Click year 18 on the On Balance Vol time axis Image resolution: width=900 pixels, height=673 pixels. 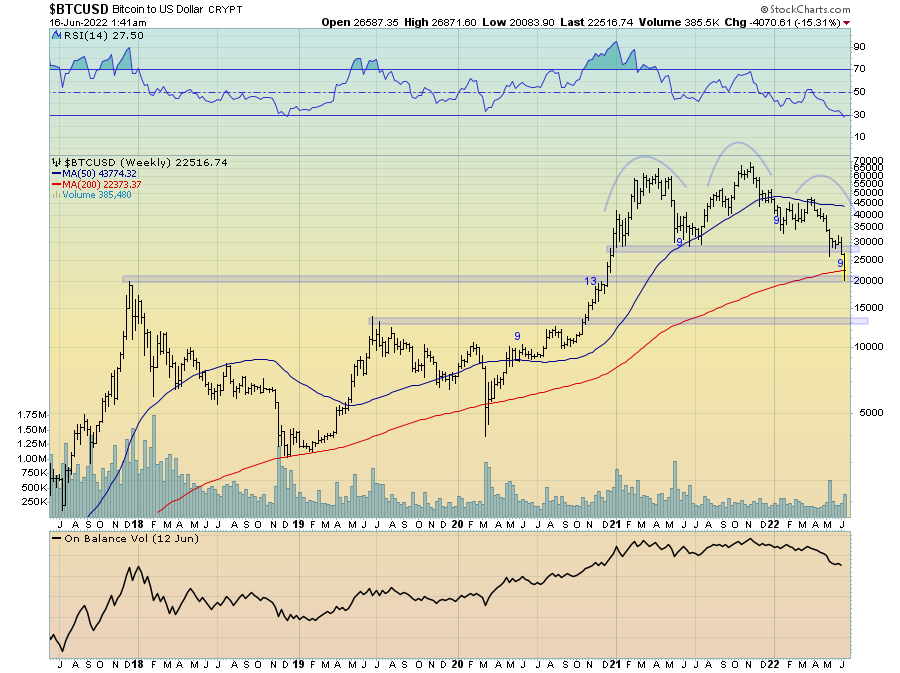tap(138, 664)
